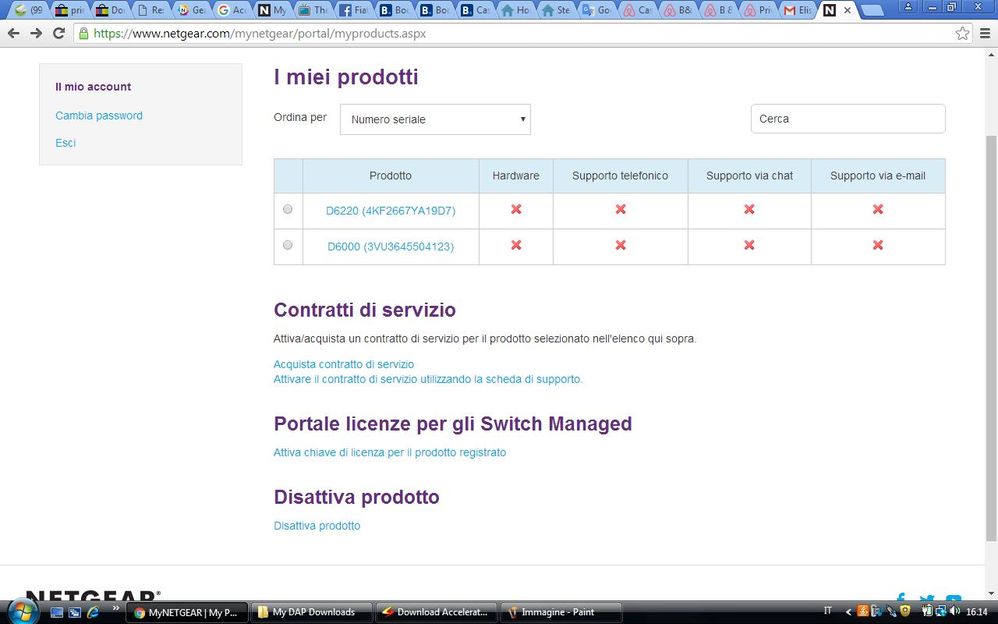Reload the page with the refresh icon
The image size is (998, 624).
[59, 33]
